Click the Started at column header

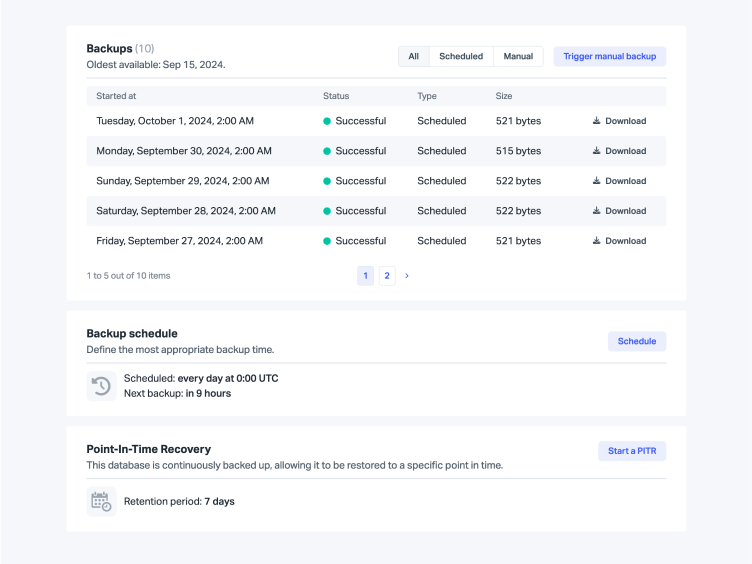[x=116, y=96]
